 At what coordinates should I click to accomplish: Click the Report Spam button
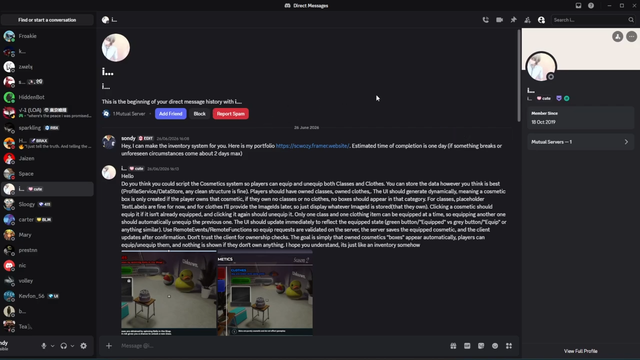tap(231, 114)
